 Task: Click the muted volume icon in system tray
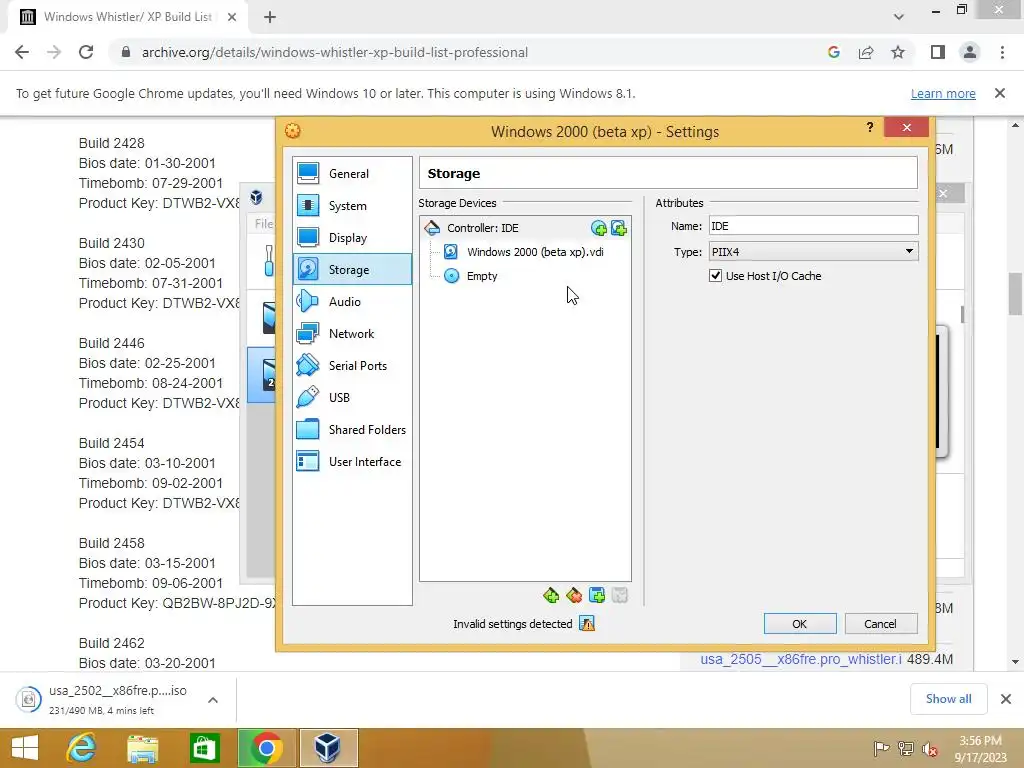point(930,749)
